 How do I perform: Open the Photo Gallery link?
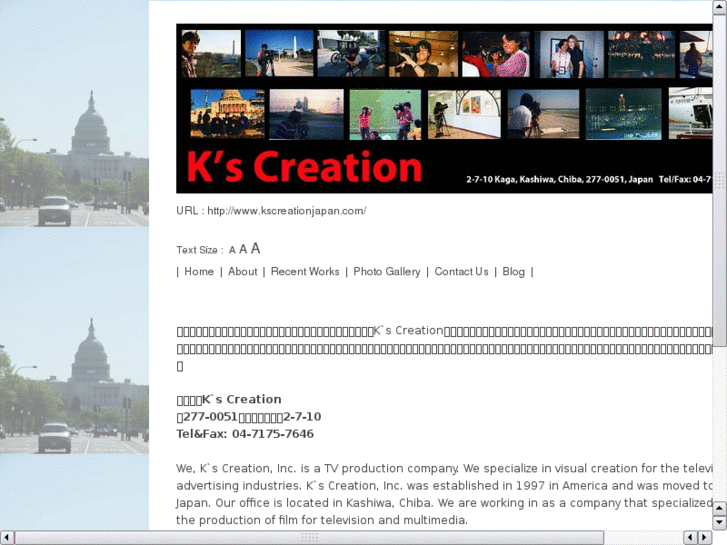click(x=387, y=271)
